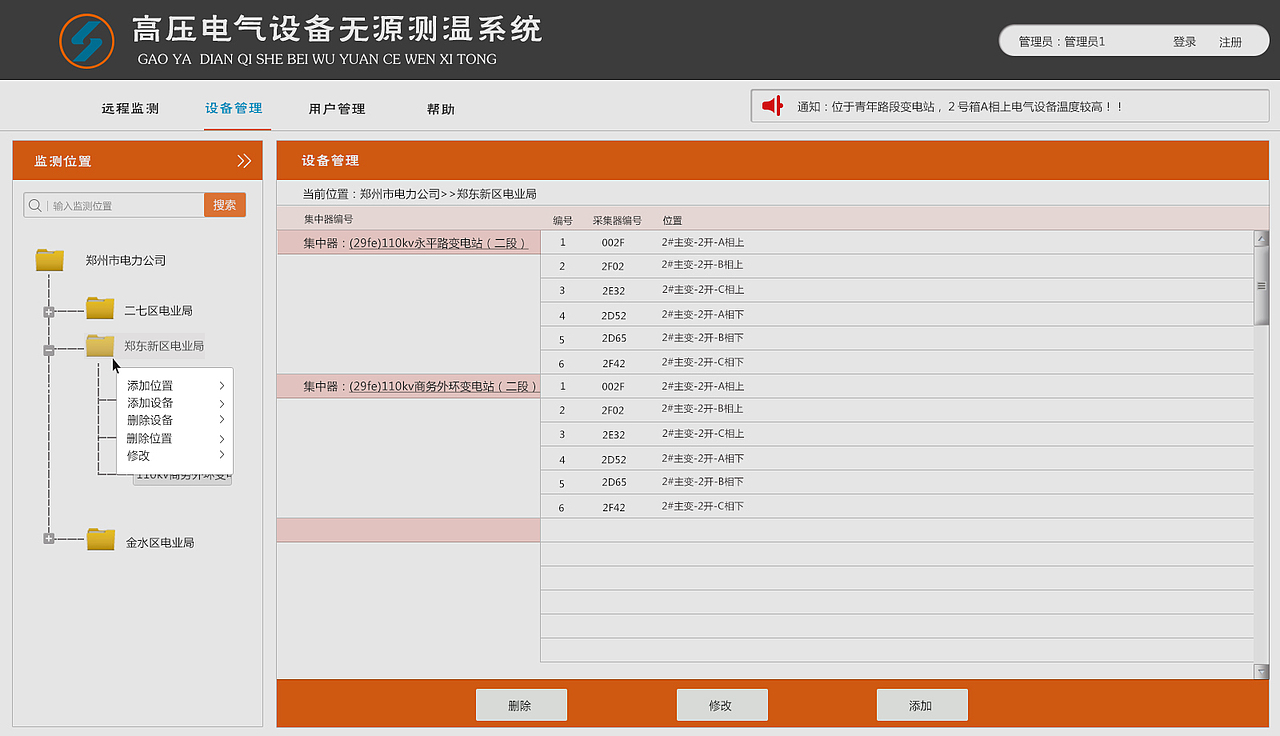Click the folder icon beside 二七区电业局
Viewport: 1280px width, 736px height.
click(x=99, y=308)
